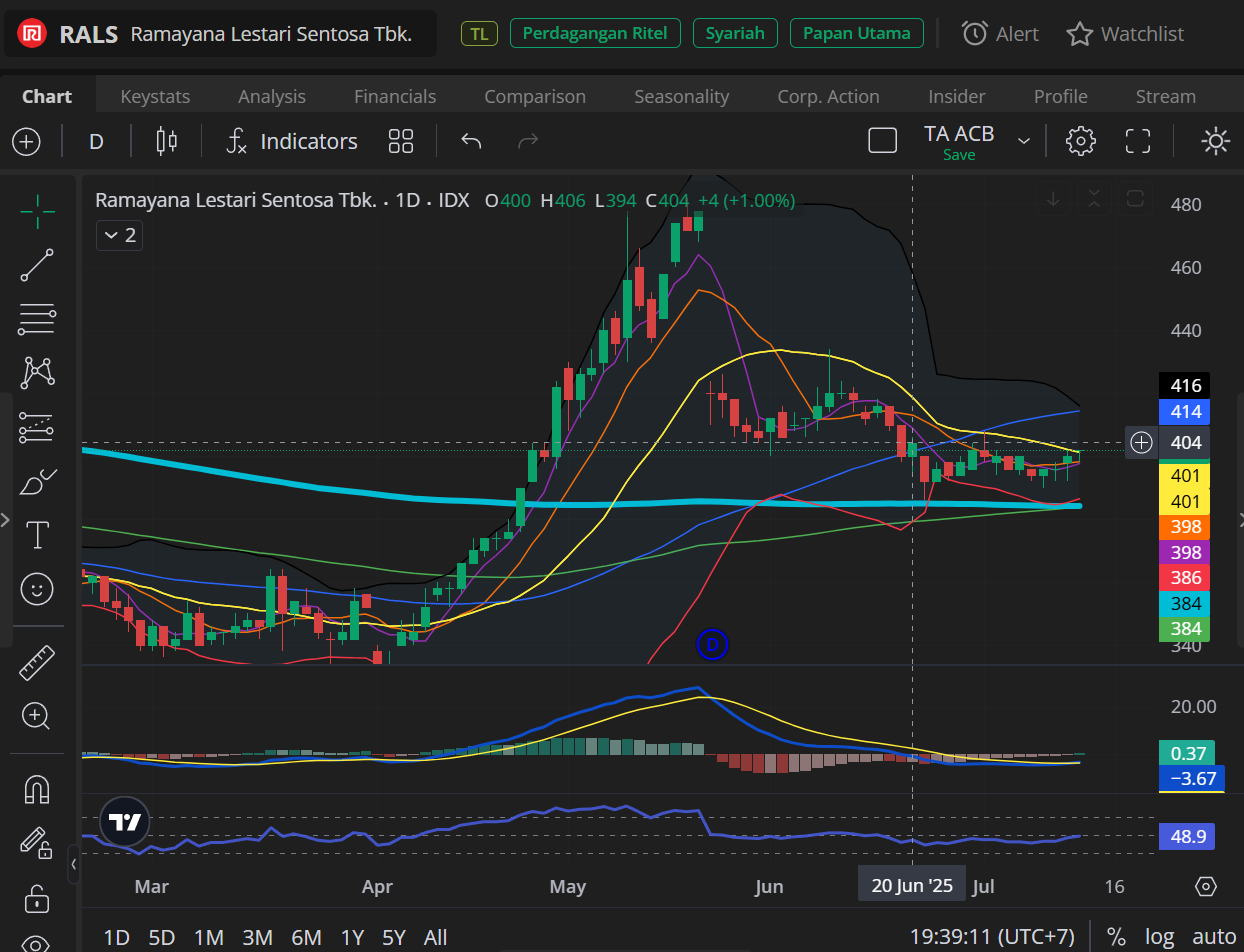The width and height of the screenshot is (1244, 952).
Task: Toggle hide all drawings eye icon
Action: coord(37,943)
